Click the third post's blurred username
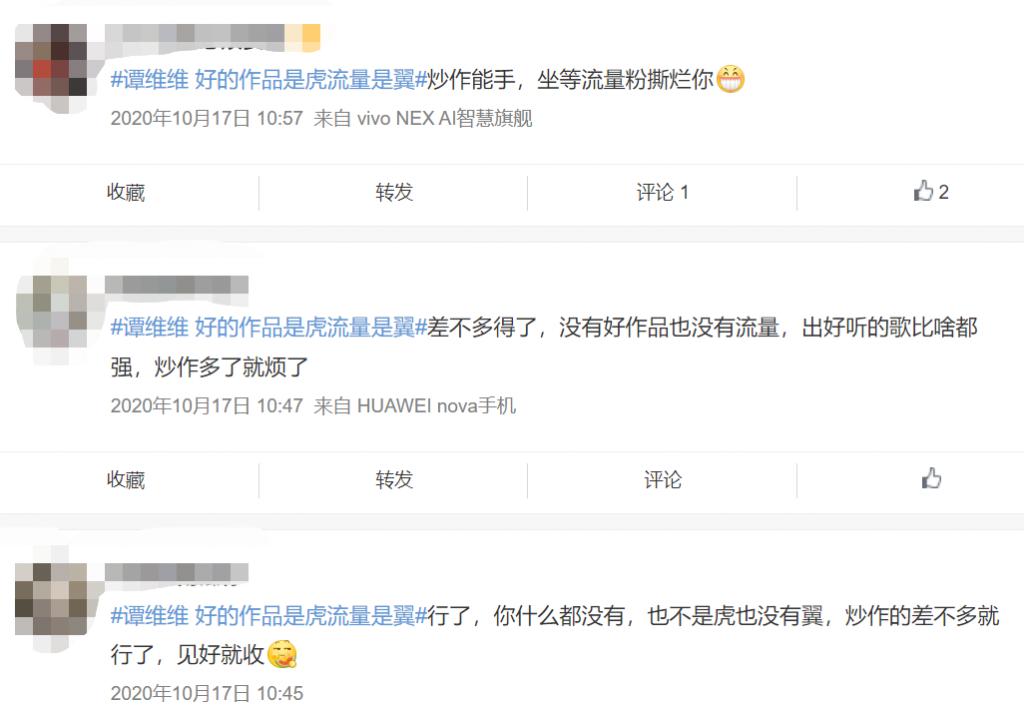Screen dimensions: 1024x710 [x=176, y=572]
